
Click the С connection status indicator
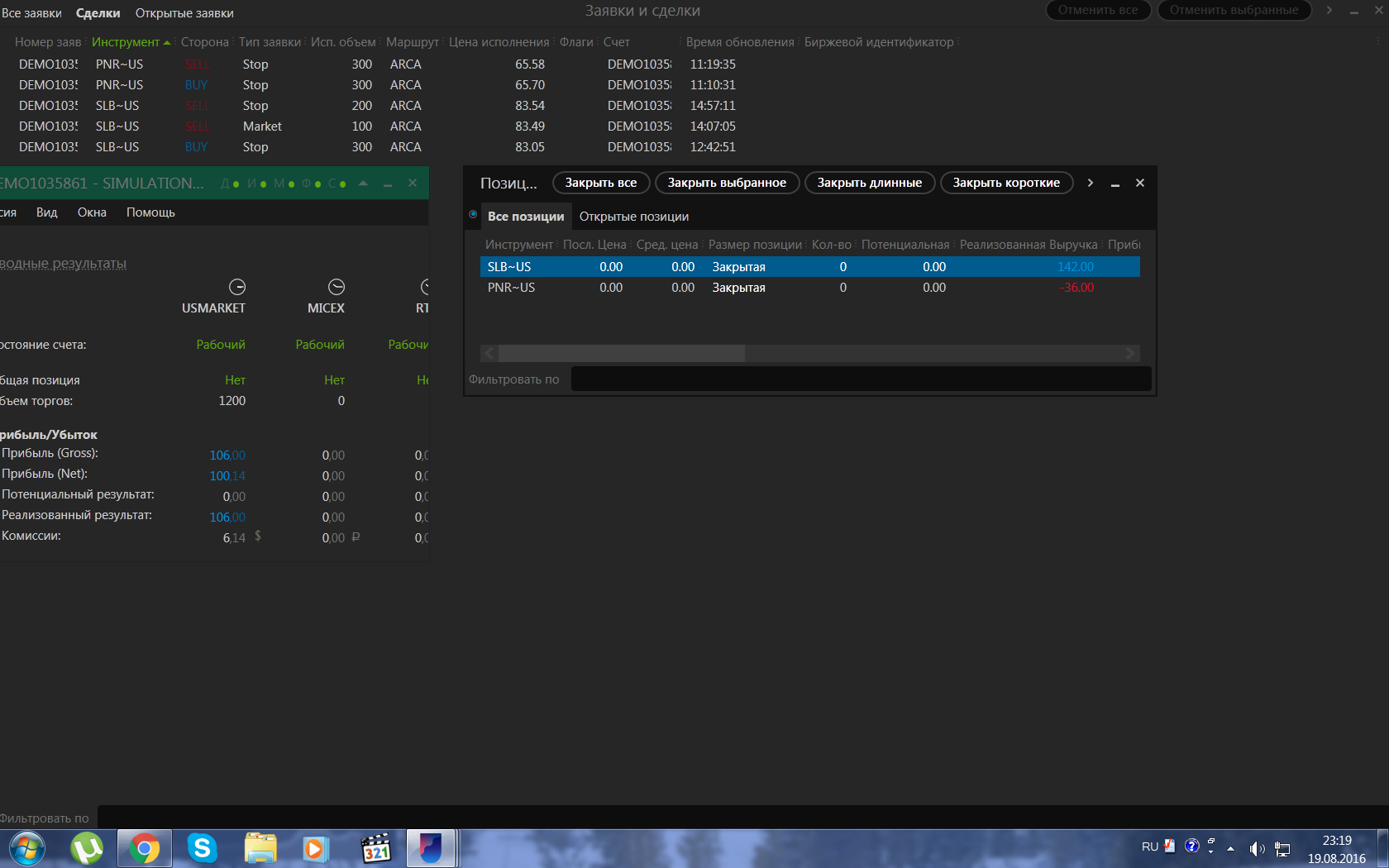(x=337, y=184)
